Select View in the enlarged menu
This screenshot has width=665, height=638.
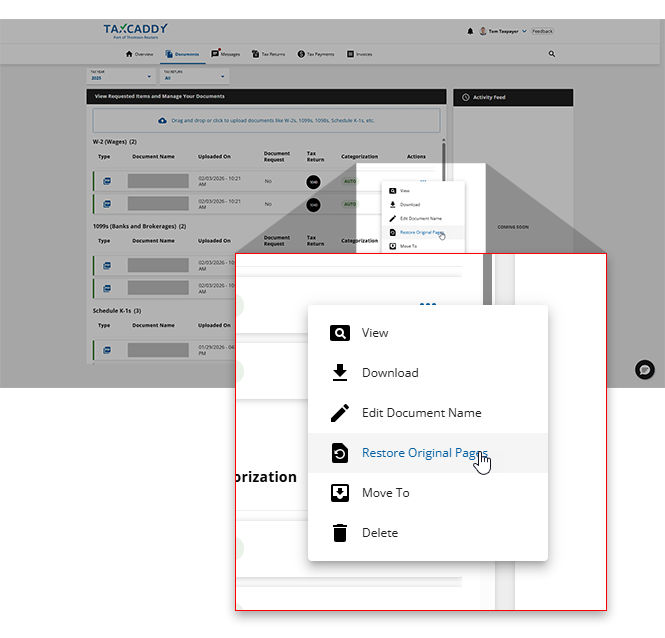[428, 333]
